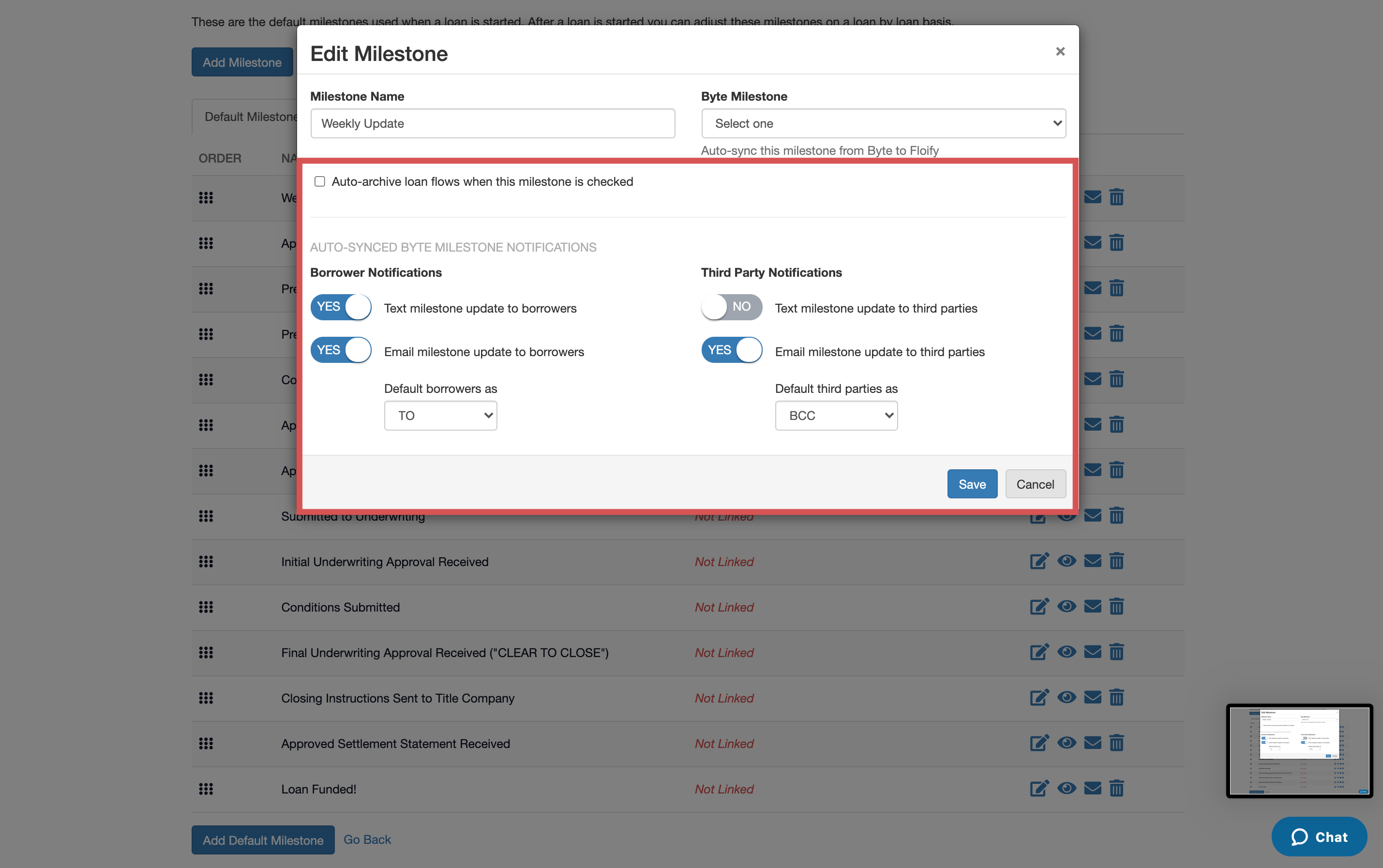Enable text milestone update to third parties
Image resolution: width=1383 pixels, height=868 pixels.
pyautogui.click(x=731, y=307)
